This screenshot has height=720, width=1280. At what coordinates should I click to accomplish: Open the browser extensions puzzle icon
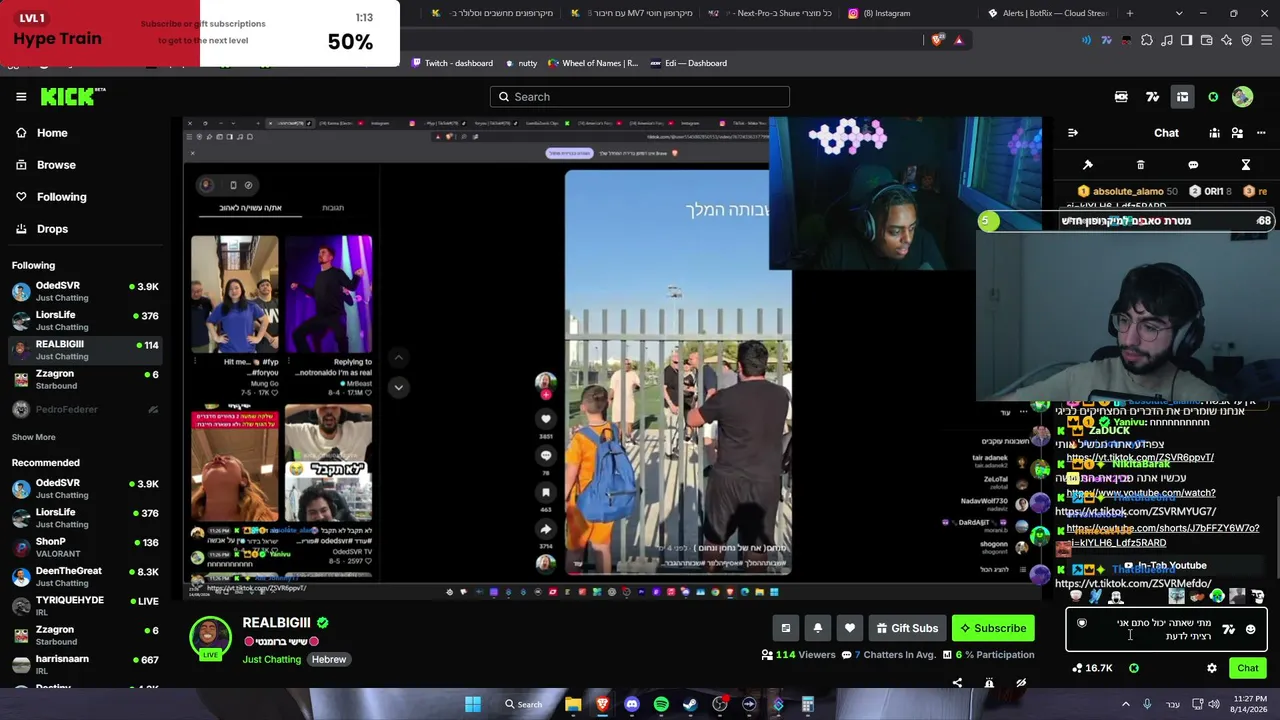coord(1147,40)
